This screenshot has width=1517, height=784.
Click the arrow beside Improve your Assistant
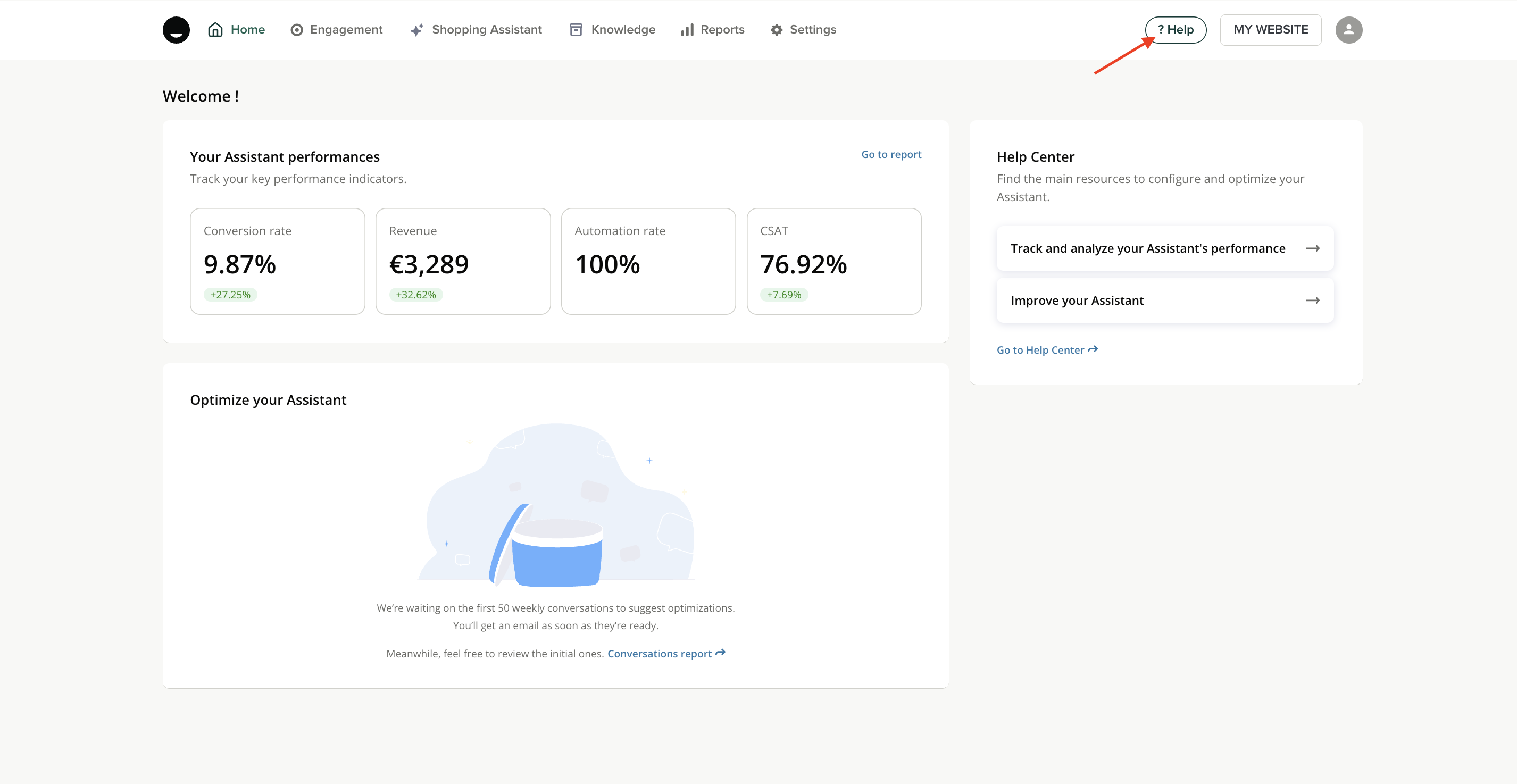pyautogui.click(x=1313, y=301)
